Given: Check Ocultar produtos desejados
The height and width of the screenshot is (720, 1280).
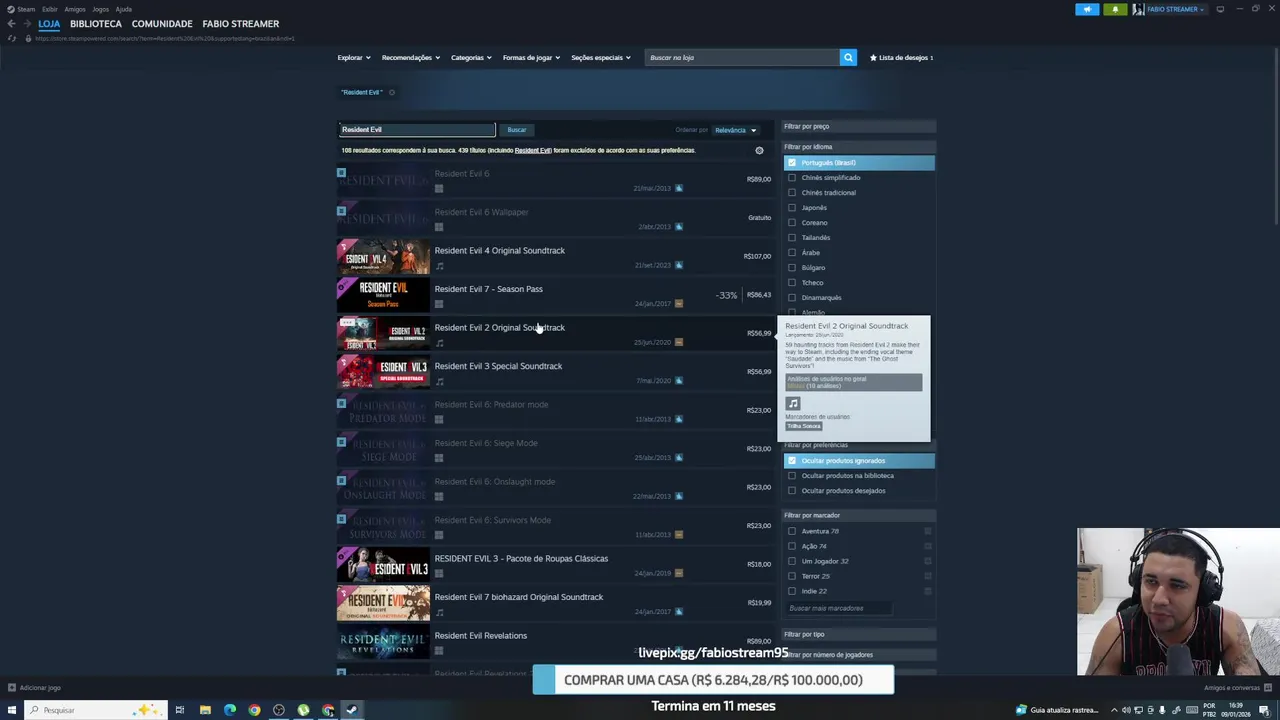Looking at the screenshot, I should 792,491.
